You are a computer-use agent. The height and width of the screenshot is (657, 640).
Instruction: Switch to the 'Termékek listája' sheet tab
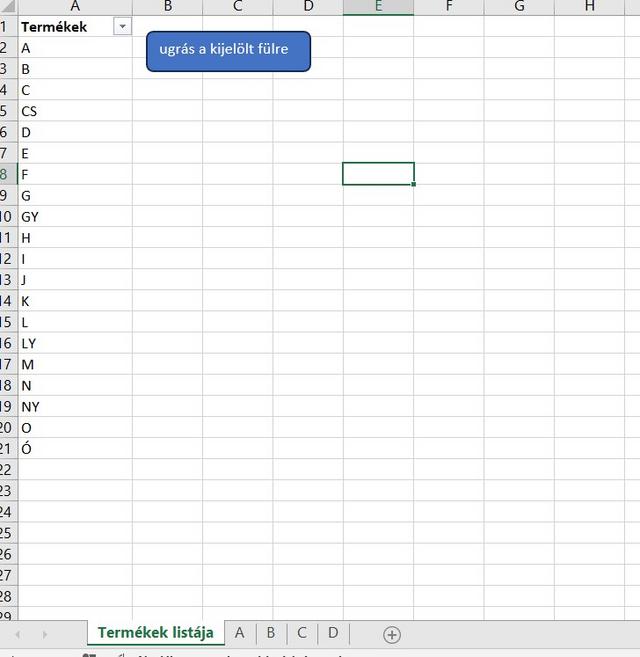click(155, 633)
